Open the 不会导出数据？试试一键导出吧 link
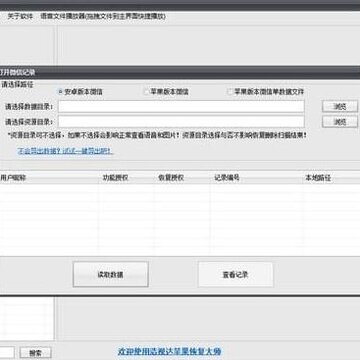Viewport: 360px width, 360px height. point(65,151)
